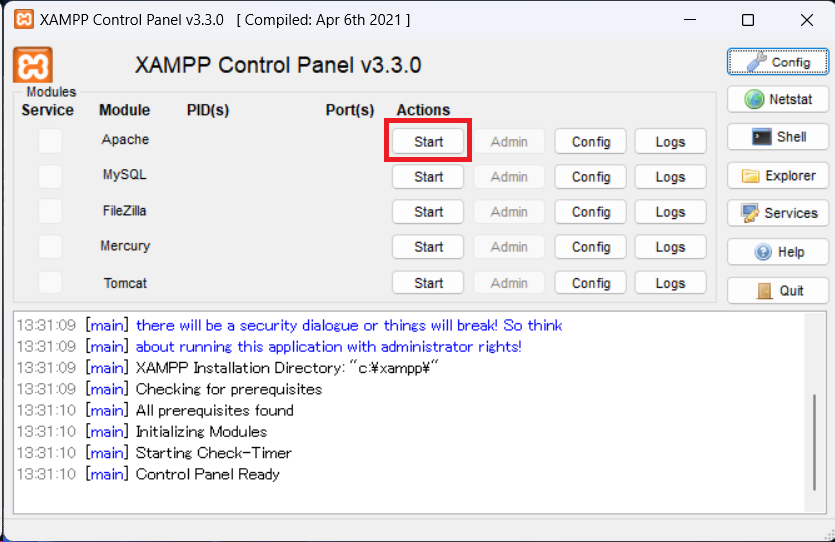
Task: Open Services via the monitor icon
Action: (777, 213)
